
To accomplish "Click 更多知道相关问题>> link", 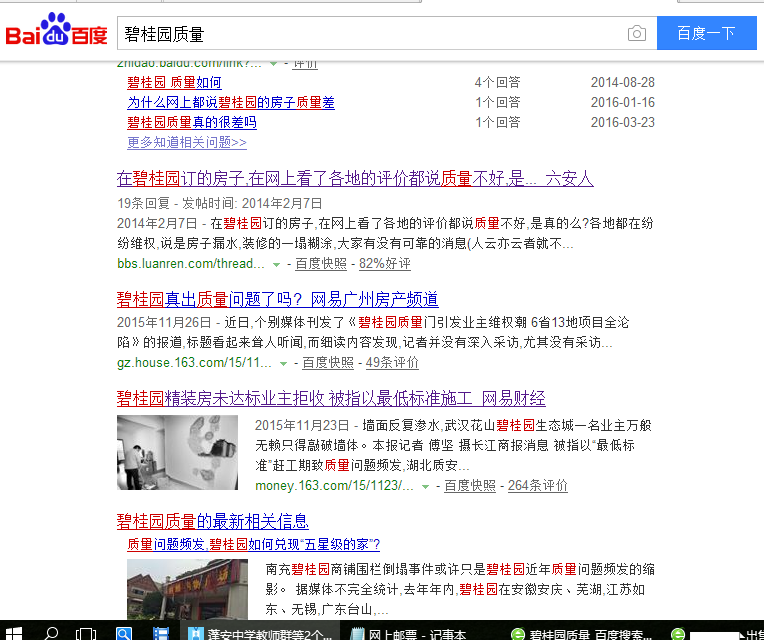I will point(187,142).
